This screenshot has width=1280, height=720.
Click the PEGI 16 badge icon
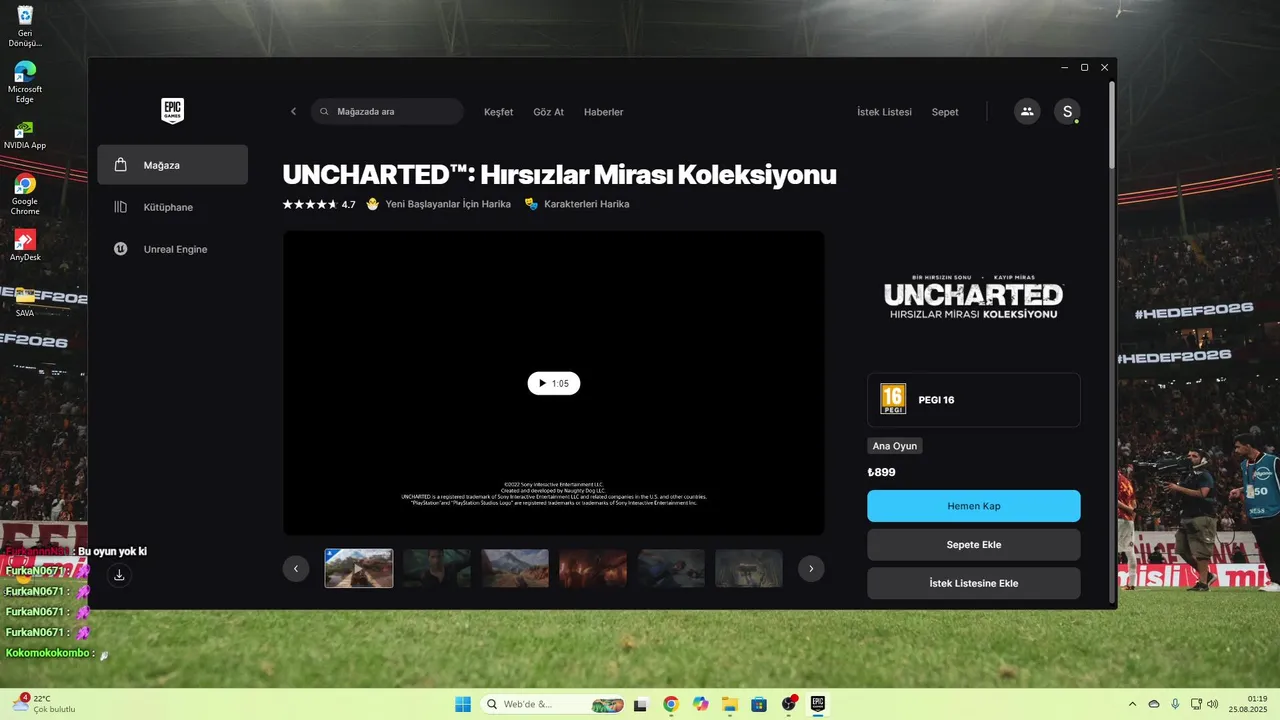pos(893,399)
